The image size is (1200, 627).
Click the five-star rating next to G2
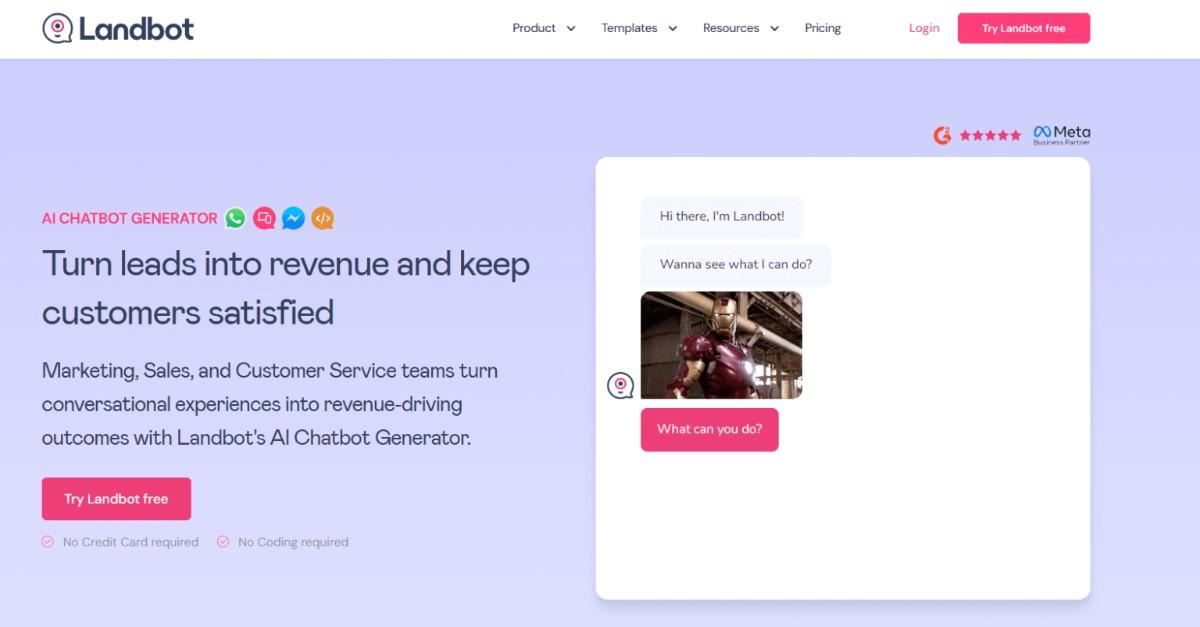click(991, 133)
